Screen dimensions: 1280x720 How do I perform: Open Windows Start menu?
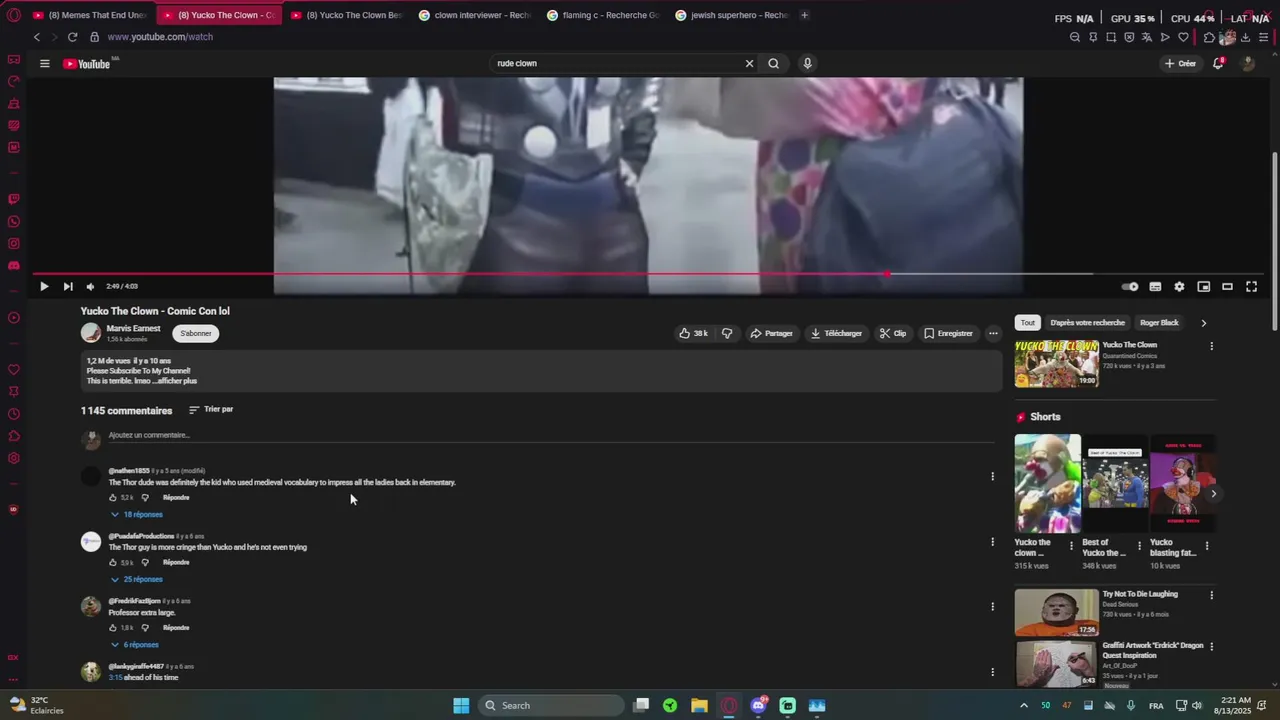[461, 705]
